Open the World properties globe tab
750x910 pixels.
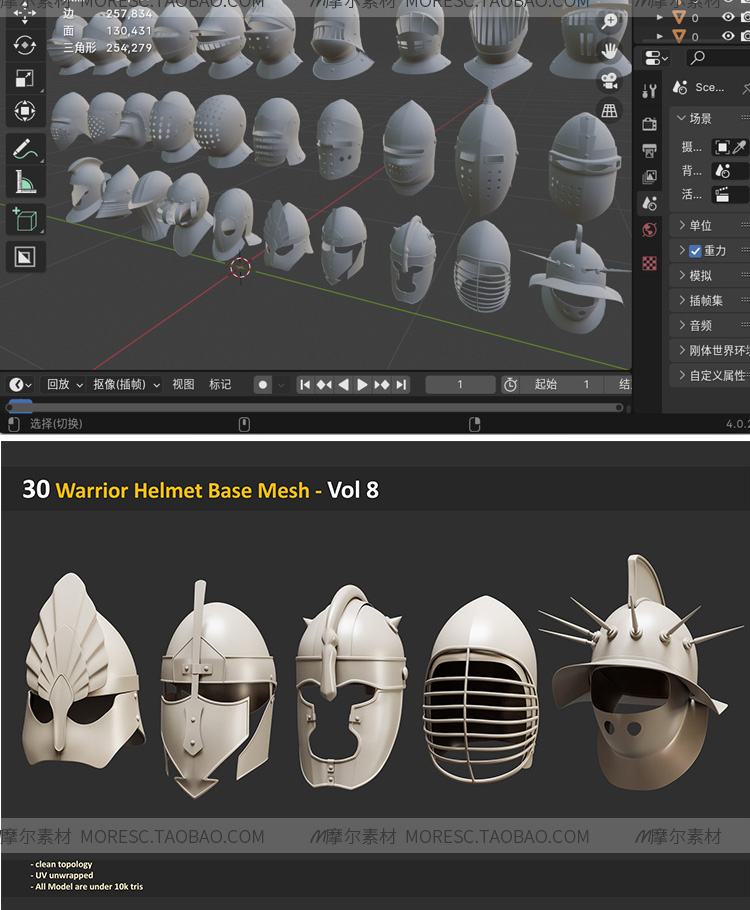coord(649,230)
